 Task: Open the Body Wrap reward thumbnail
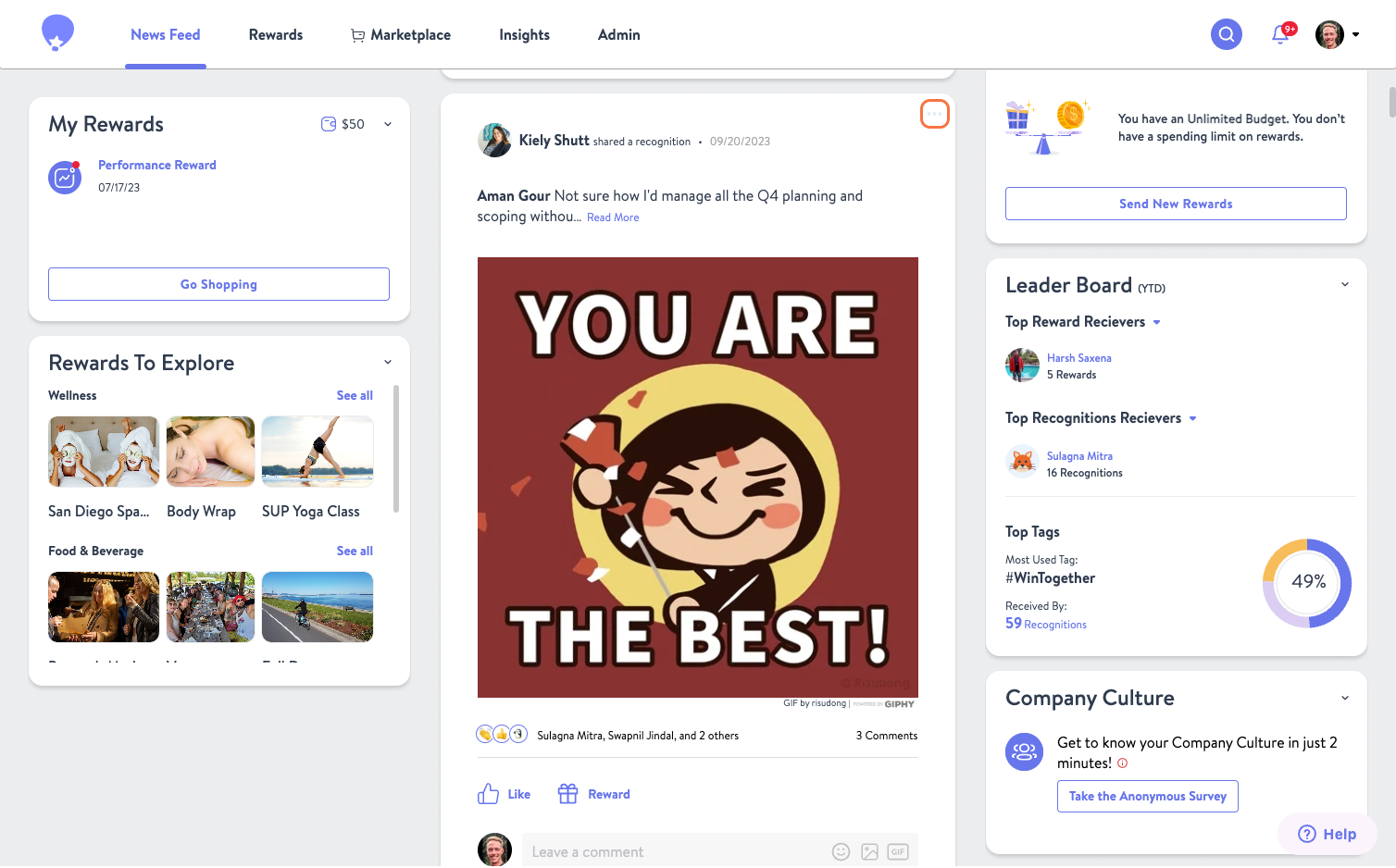point(210,452)
